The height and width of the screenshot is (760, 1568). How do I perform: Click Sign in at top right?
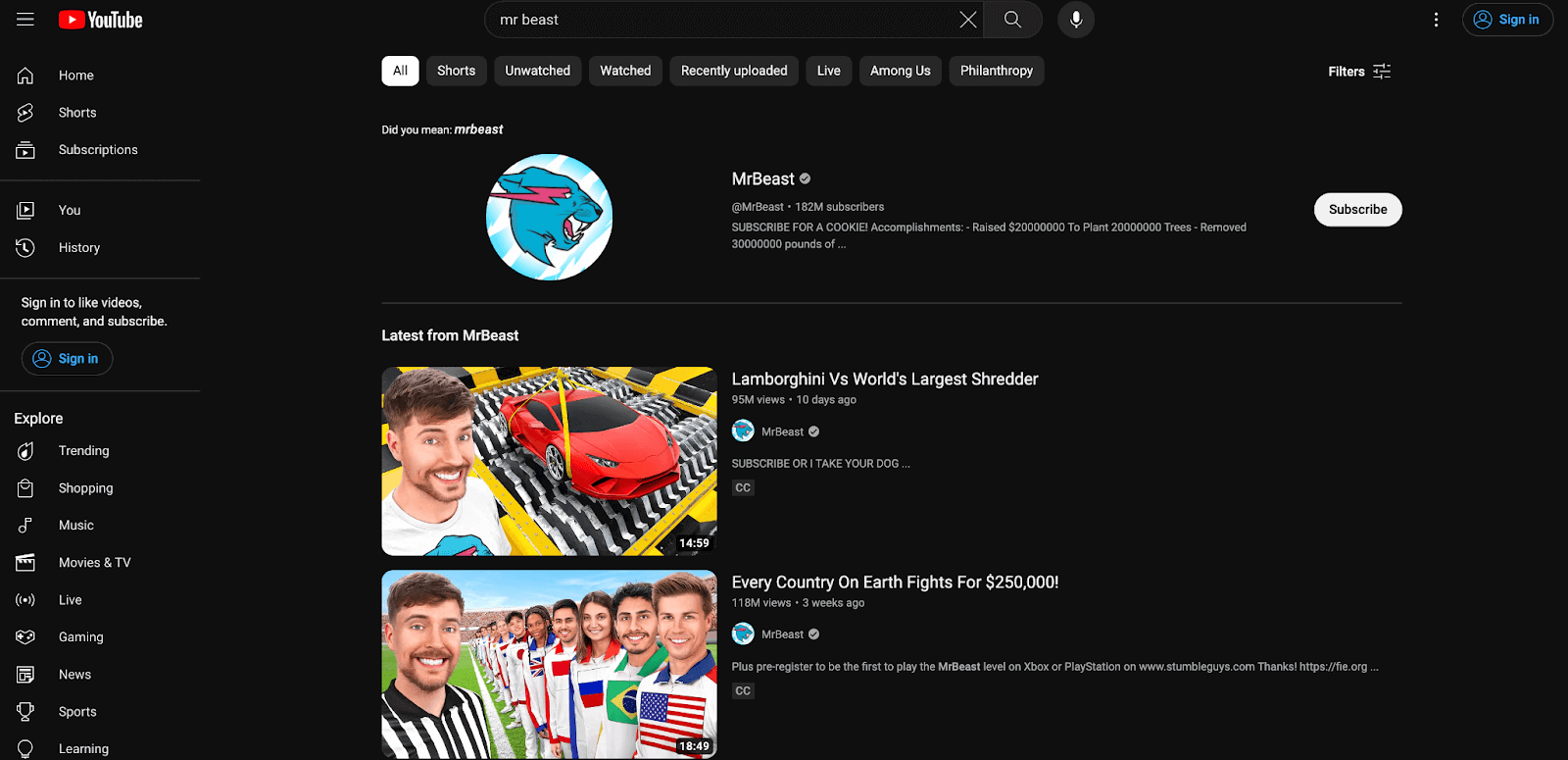tap(1507, 20)
